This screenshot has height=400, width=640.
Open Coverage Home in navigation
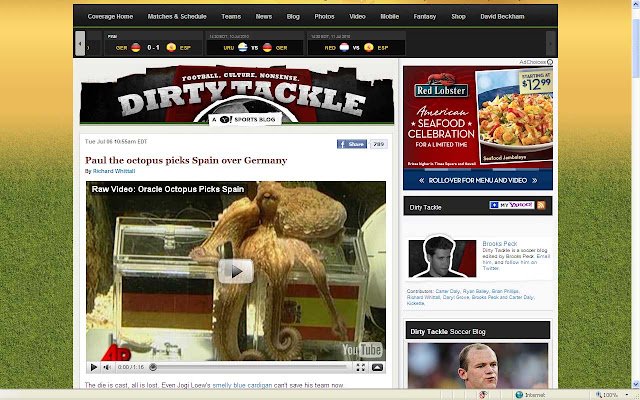[110, 16]
